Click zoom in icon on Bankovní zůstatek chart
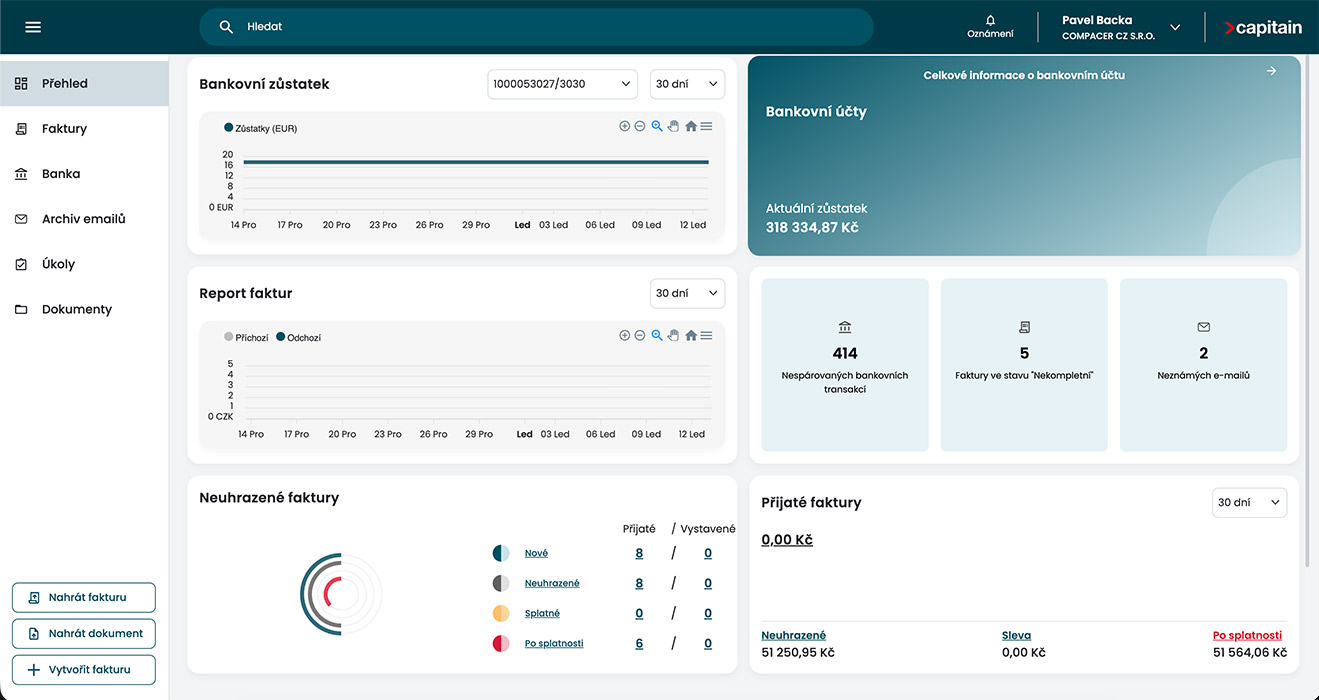The width and height of the screenshot is (1319, 700). tap(625, 126)
